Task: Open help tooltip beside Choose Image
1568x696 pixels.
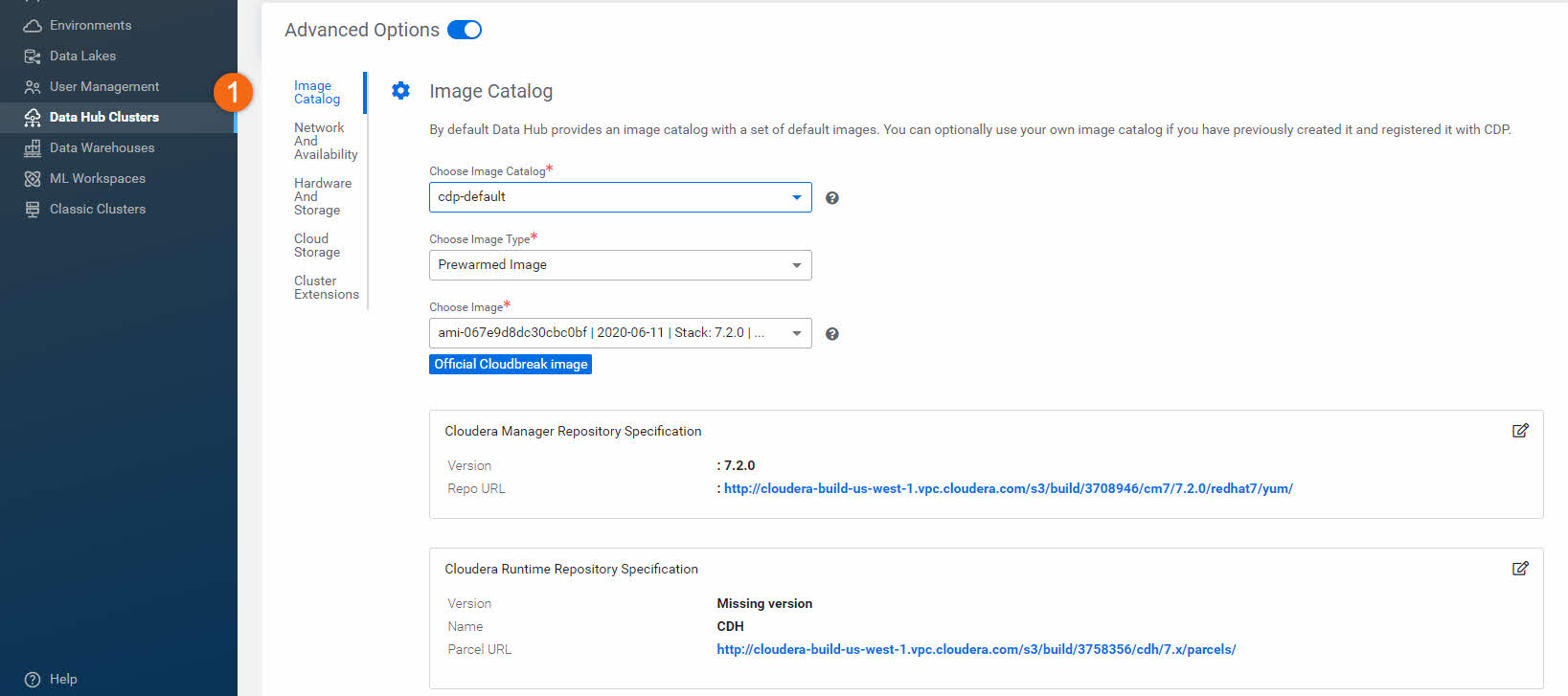Action: coord(832,334)
